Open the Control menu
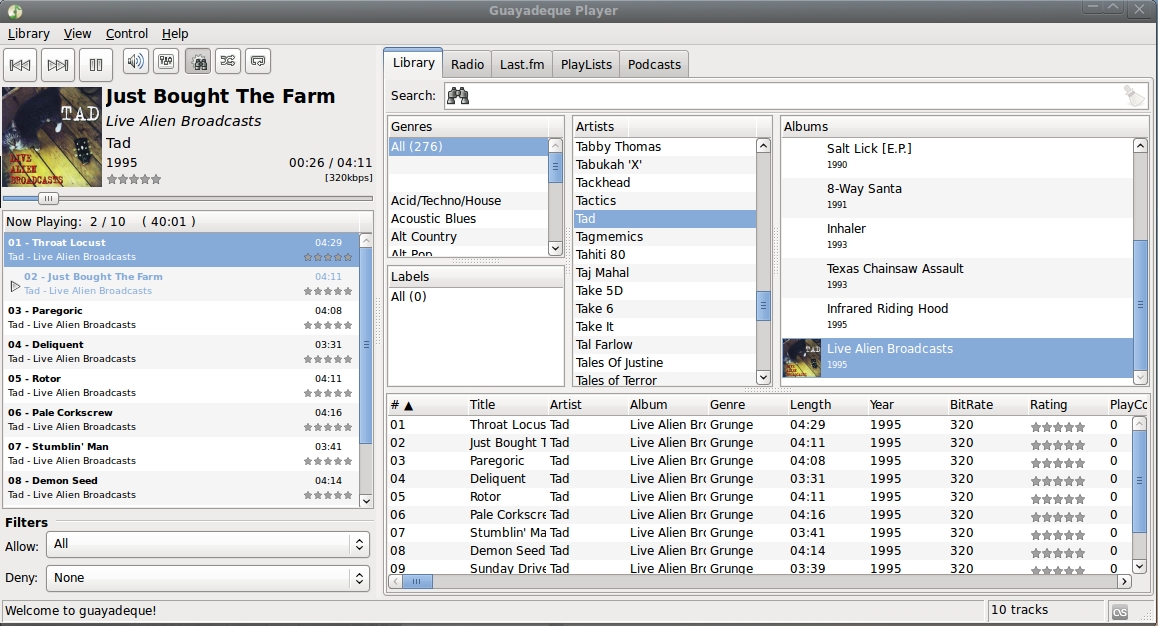The image size is (1158, 626). 126,33
